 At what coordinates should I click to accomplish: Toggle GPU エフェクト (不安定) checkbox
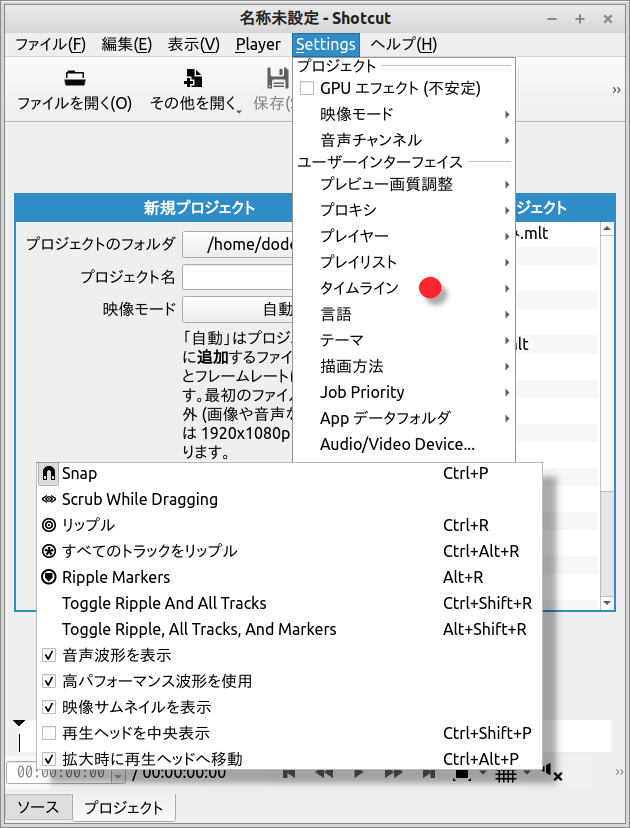[x=307, y=88]
